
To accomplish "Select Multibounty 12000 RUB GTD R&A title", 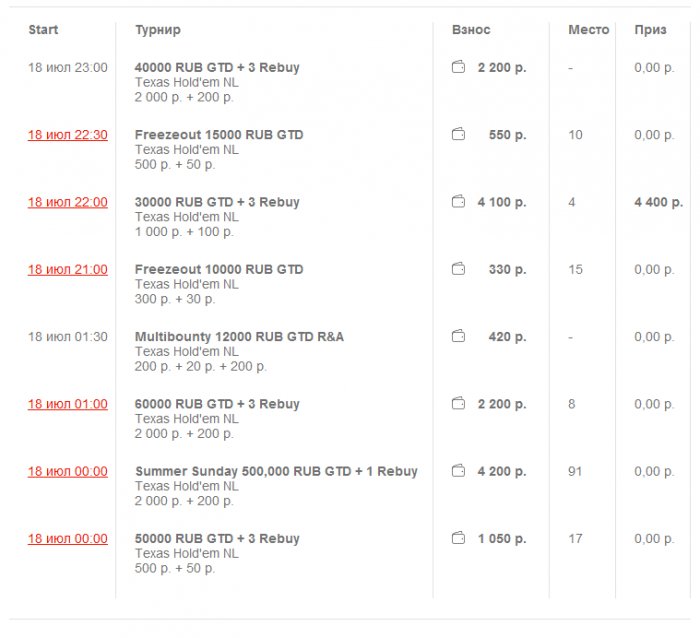I will click(x=239, y=336).
